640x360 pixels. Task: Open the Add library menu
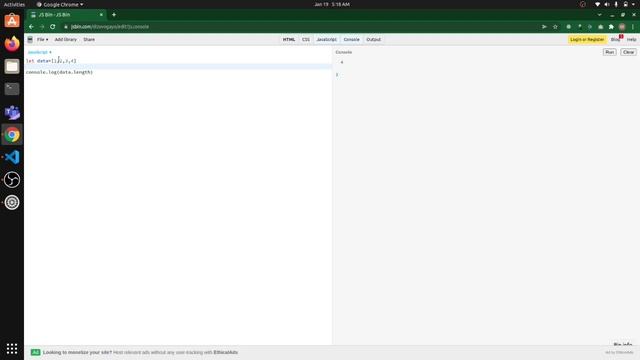pyautogui.click(x=66, y=40)
